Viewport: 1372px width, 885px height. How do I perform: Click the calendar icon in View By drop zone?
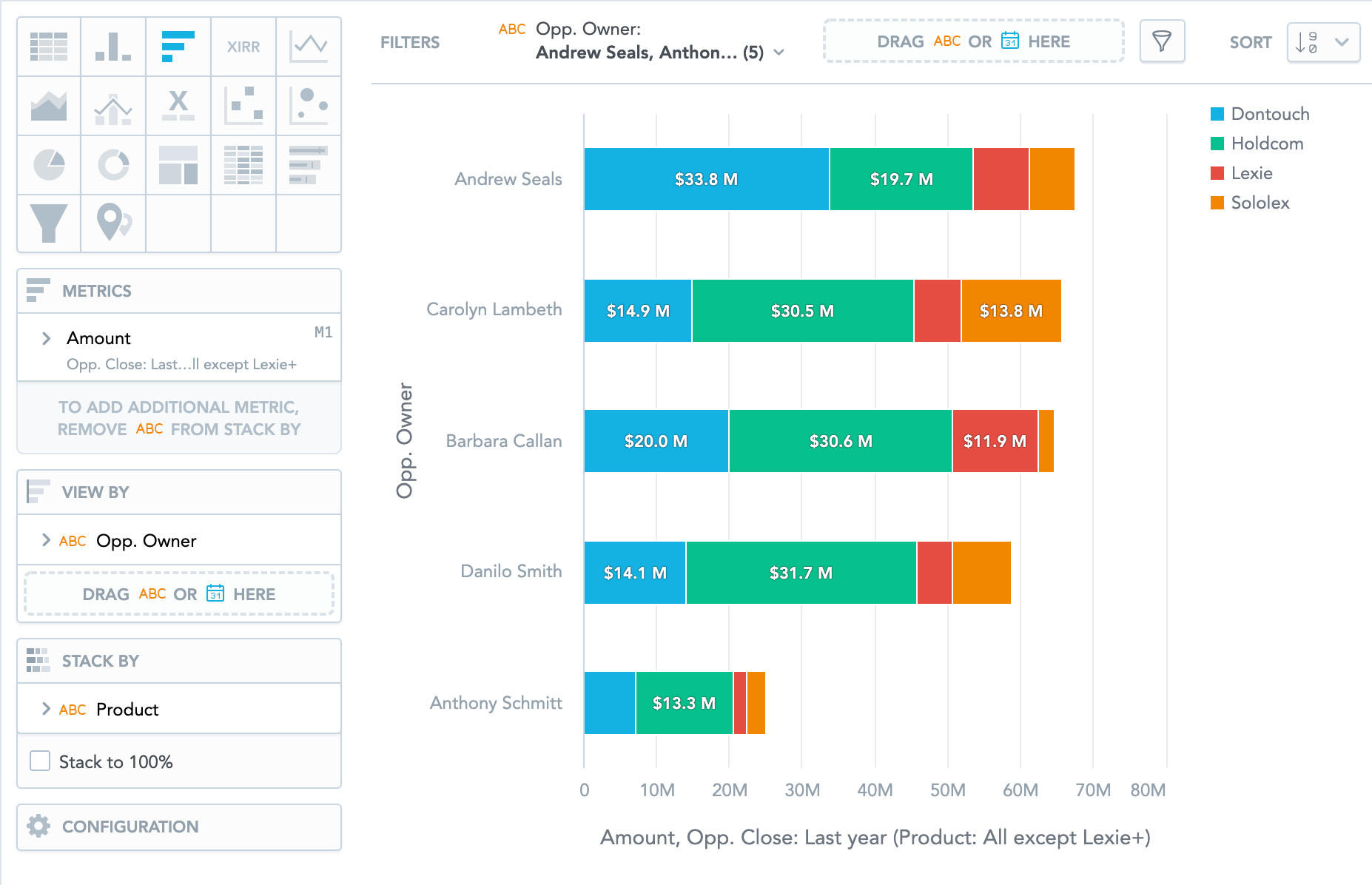click(x=215, y=593)
